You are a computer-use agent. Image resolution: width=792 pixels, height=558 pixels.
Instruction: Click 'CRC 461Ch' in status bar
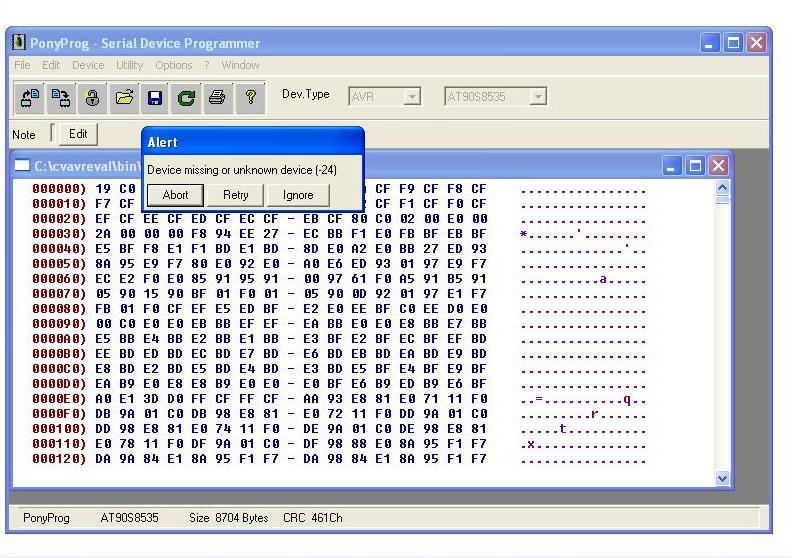tap(313, 518)
